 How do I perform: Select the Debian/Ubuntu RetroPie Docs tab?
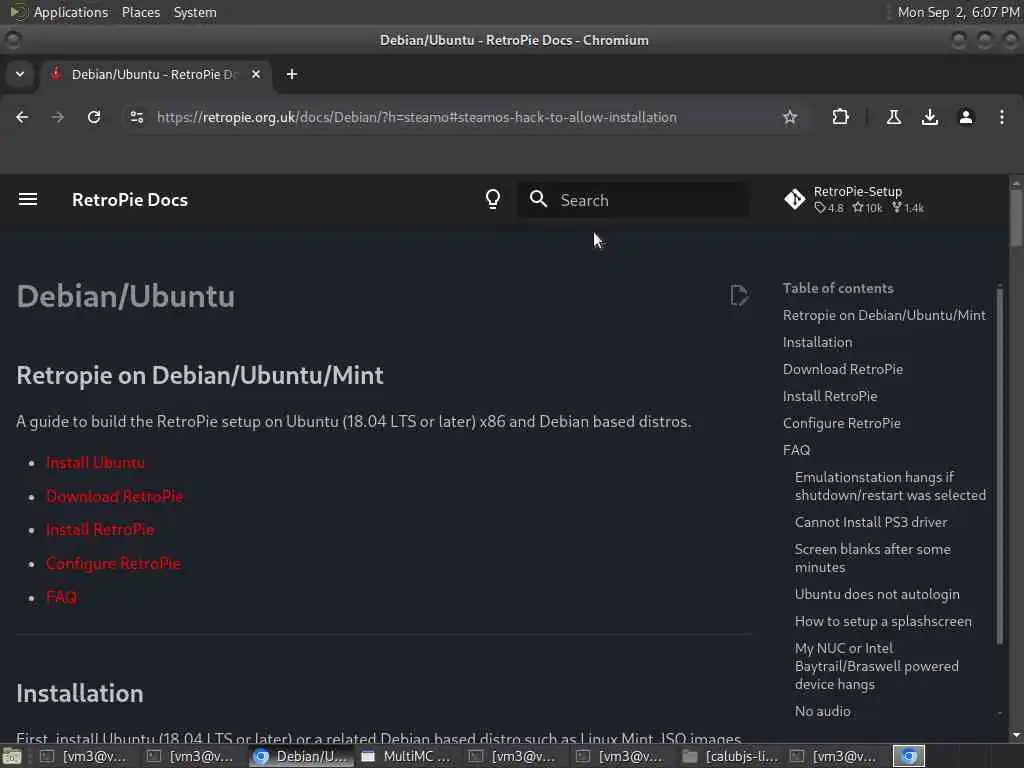tap(154, 74)
